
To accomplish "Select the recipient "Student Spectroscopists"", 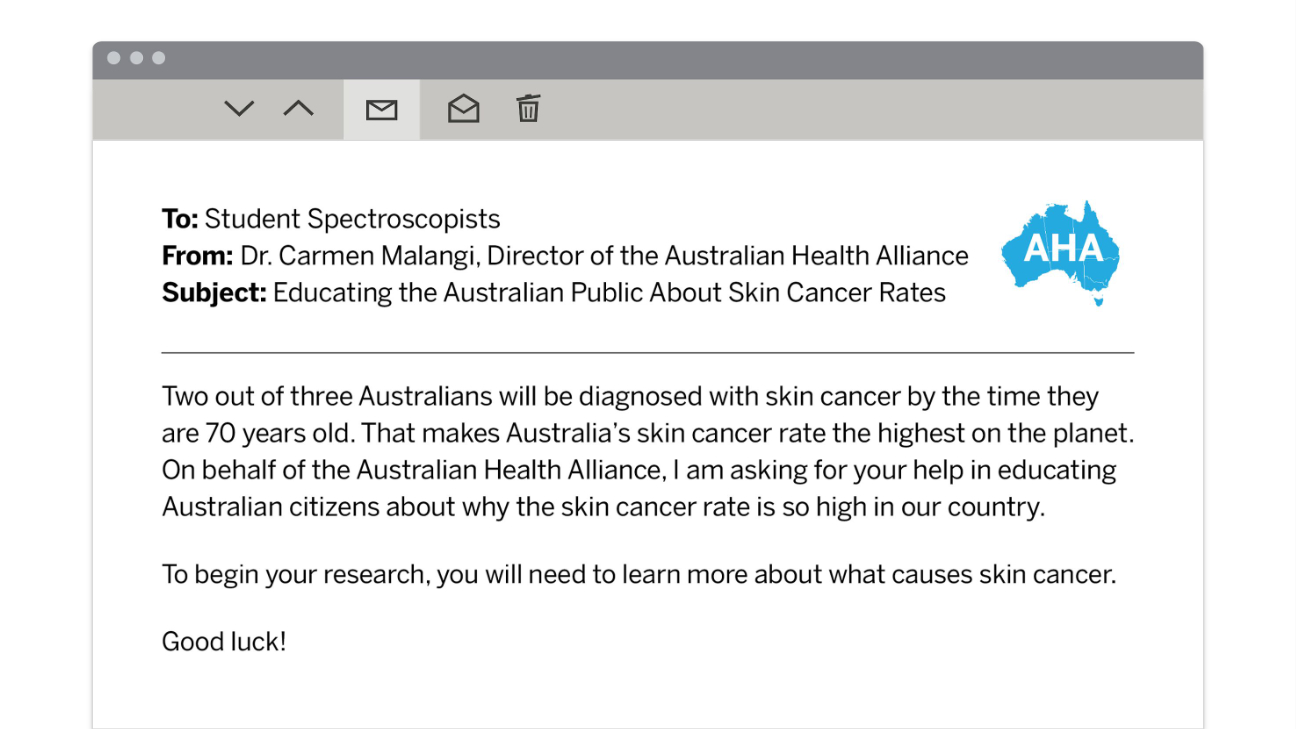I will tap(352, 219).
